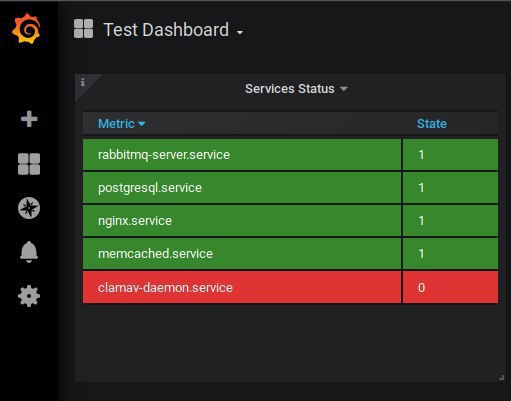Click the Grafana logo home icon
Viewport: 511px width, 401px height.
point(26,29)
